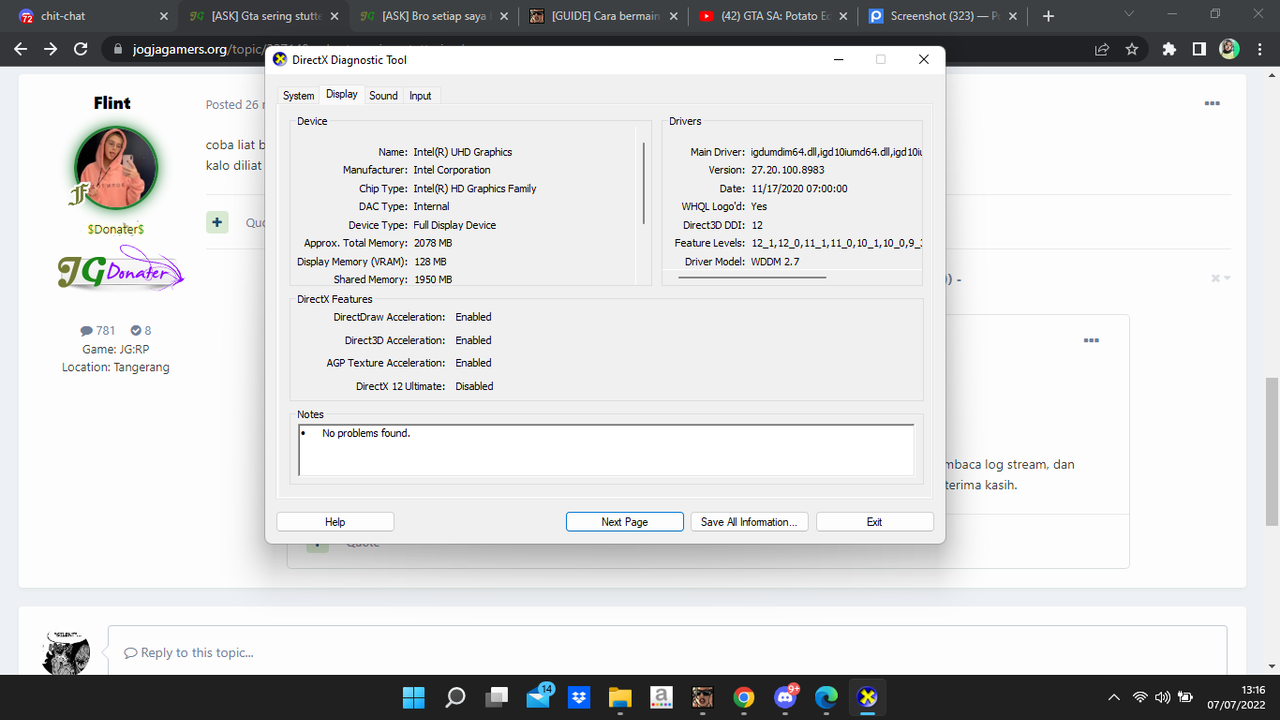Screen dimensions: 1280x720
Task: Click the 'Intel(R) UHD Graphics' name value
Action: [463, 152]
